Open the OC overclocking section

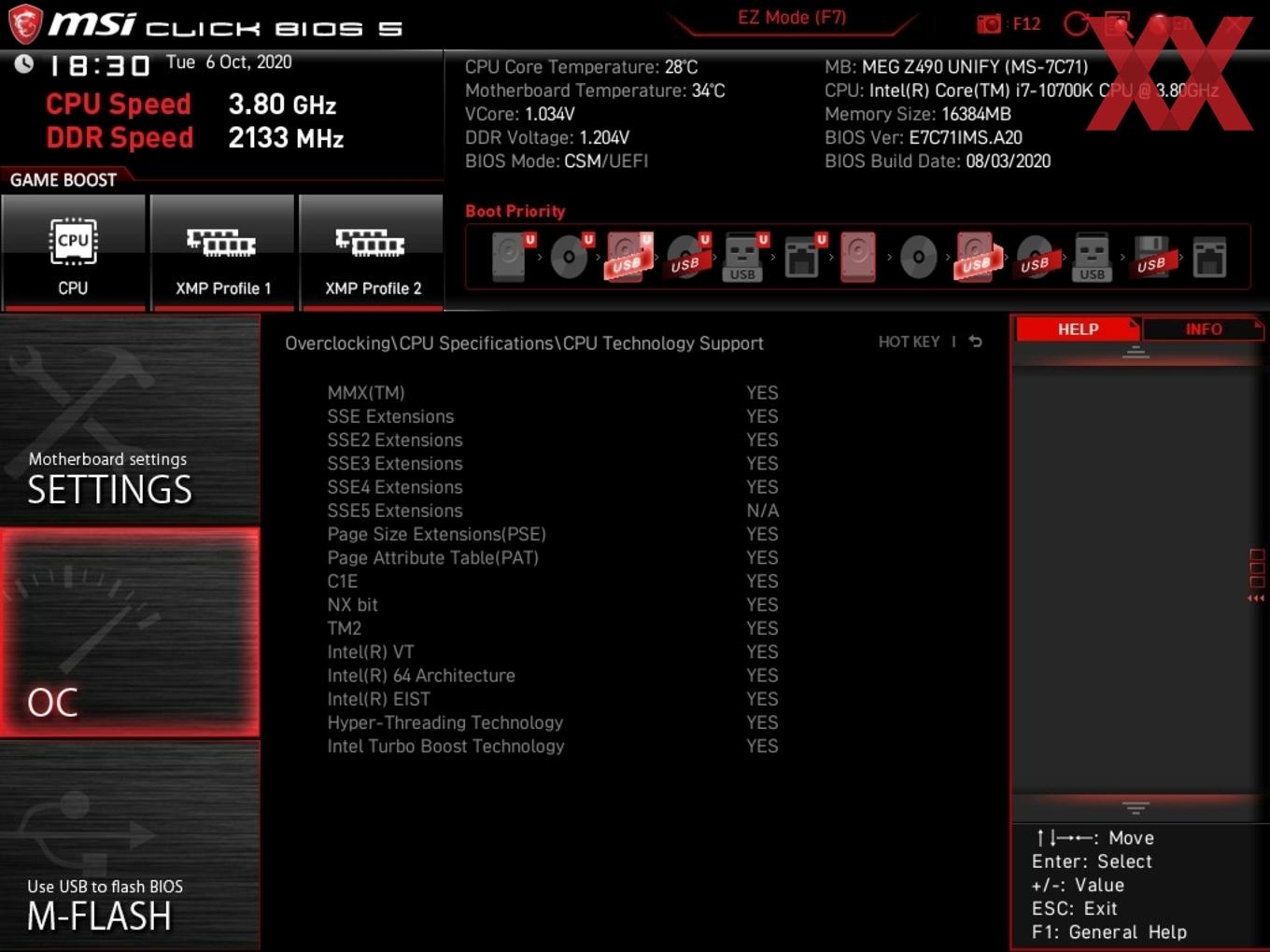click(130, 632)
